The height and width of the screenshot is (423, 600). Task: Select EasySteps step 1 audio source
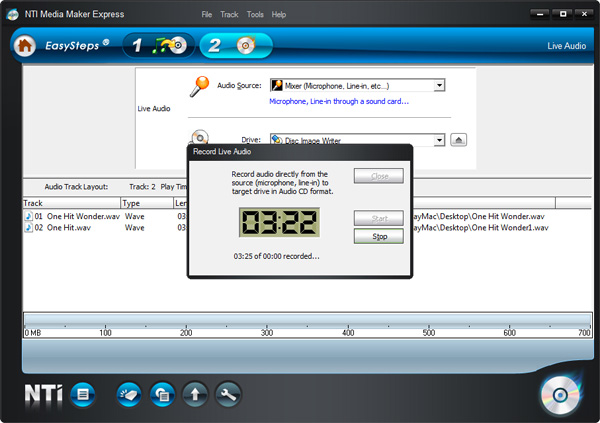tap(159, 46)
